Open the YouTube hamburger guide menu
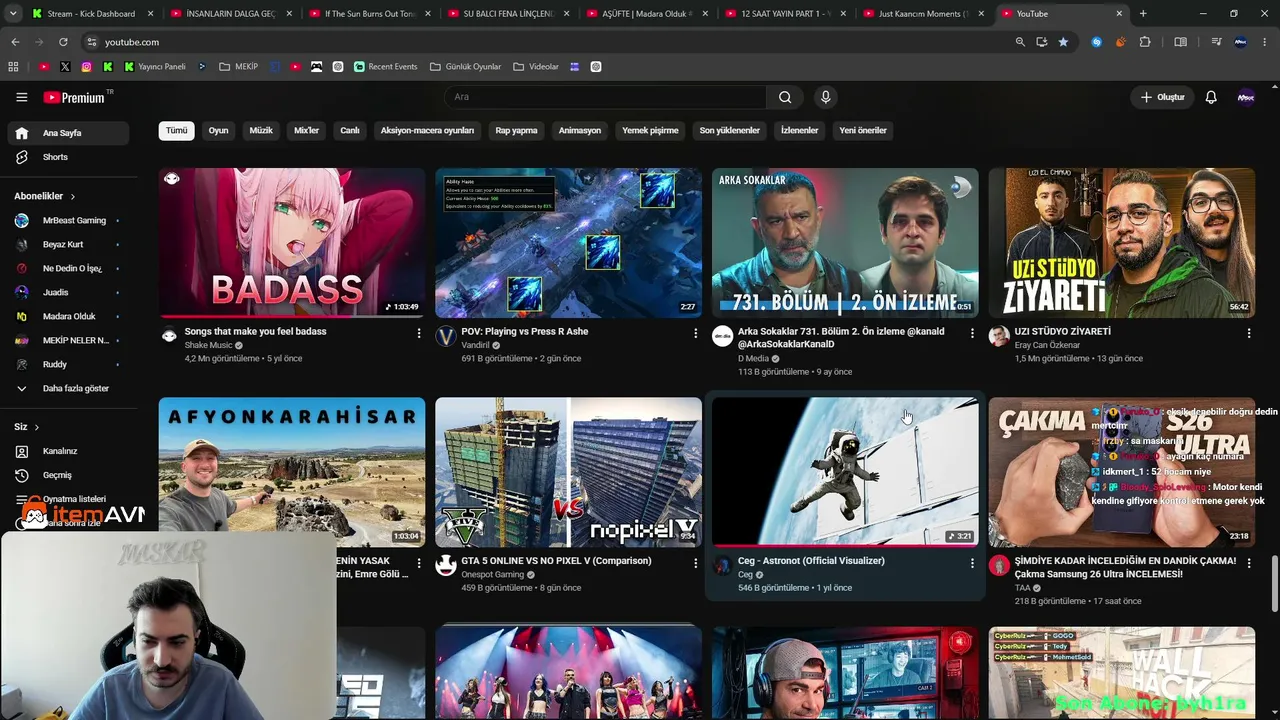The height and width of the screenshot is (720, 1280). [21, 97]
